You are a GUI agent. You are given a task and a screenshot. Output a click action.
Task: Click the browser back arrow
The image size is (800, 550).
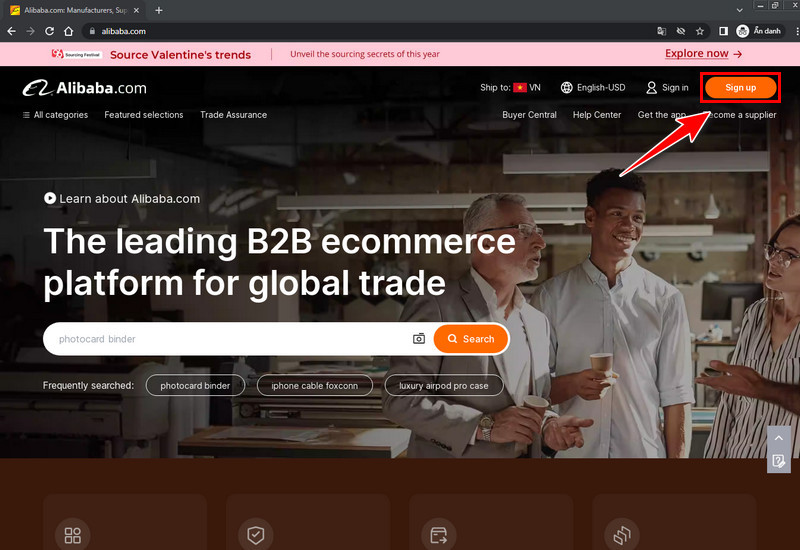11,31
